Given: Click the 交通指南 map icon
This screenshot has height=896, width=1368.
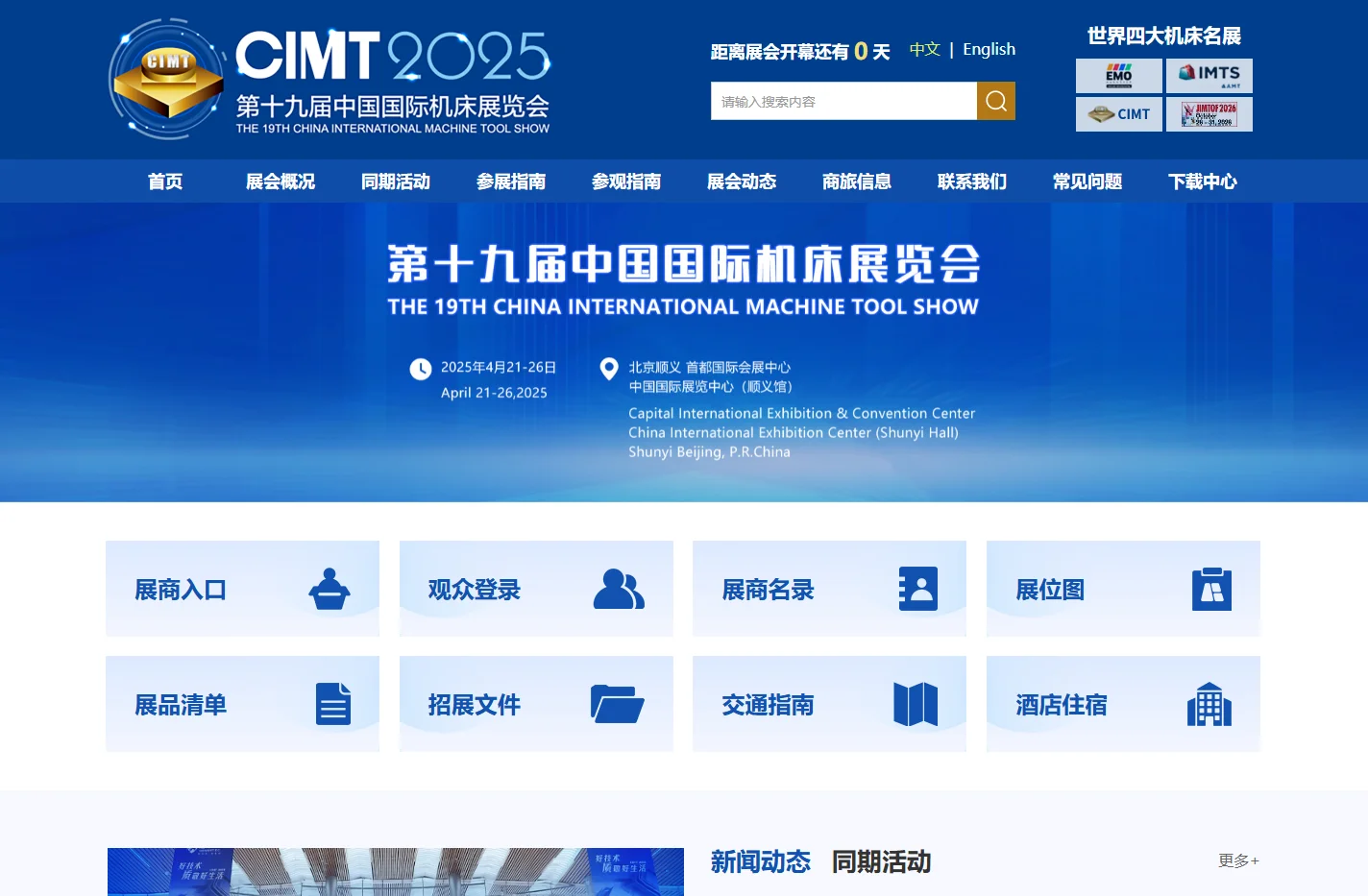Looking at the screenshot, I should coord(916,704).
